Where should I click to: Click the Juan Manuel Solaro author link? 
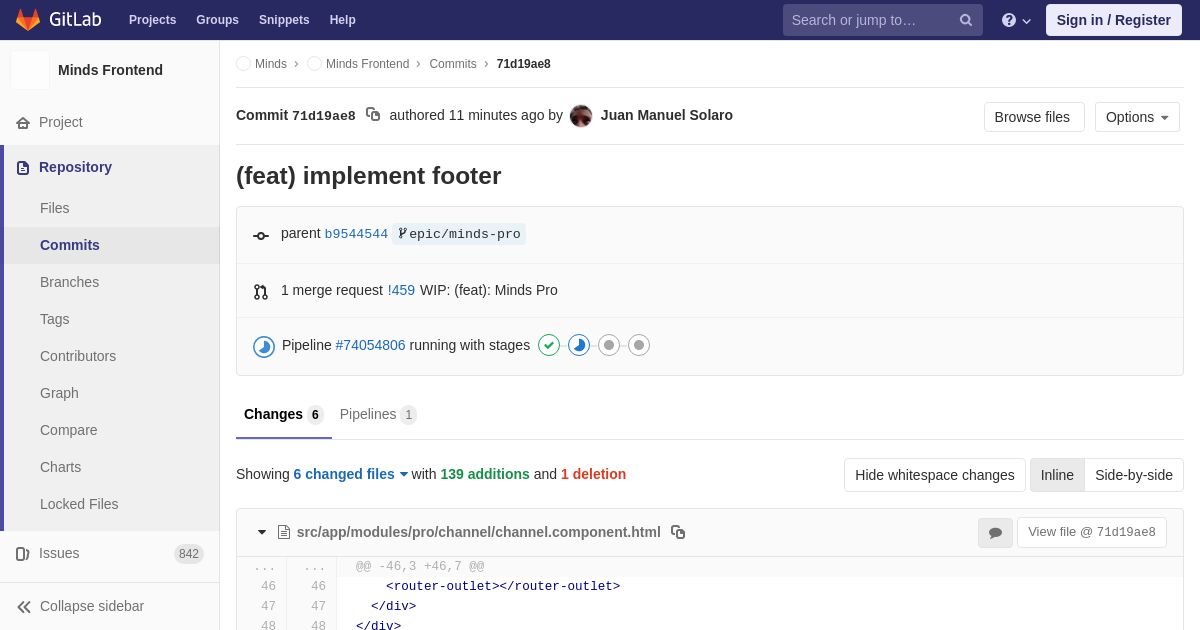[x=667, y=115]
